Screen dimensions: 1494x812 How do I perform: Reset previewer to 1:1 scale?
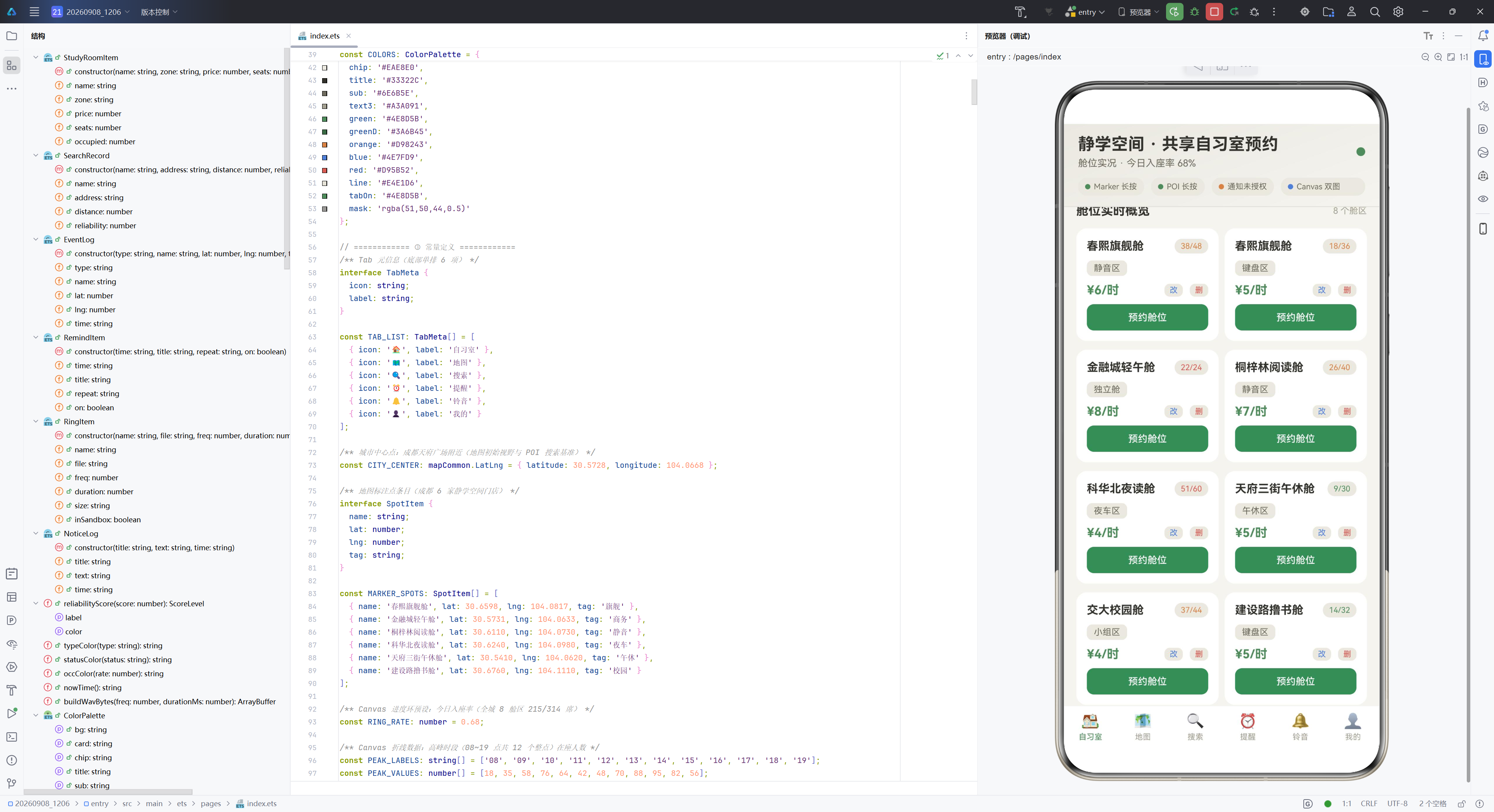pyautogui.click(x=1463, y=57)
